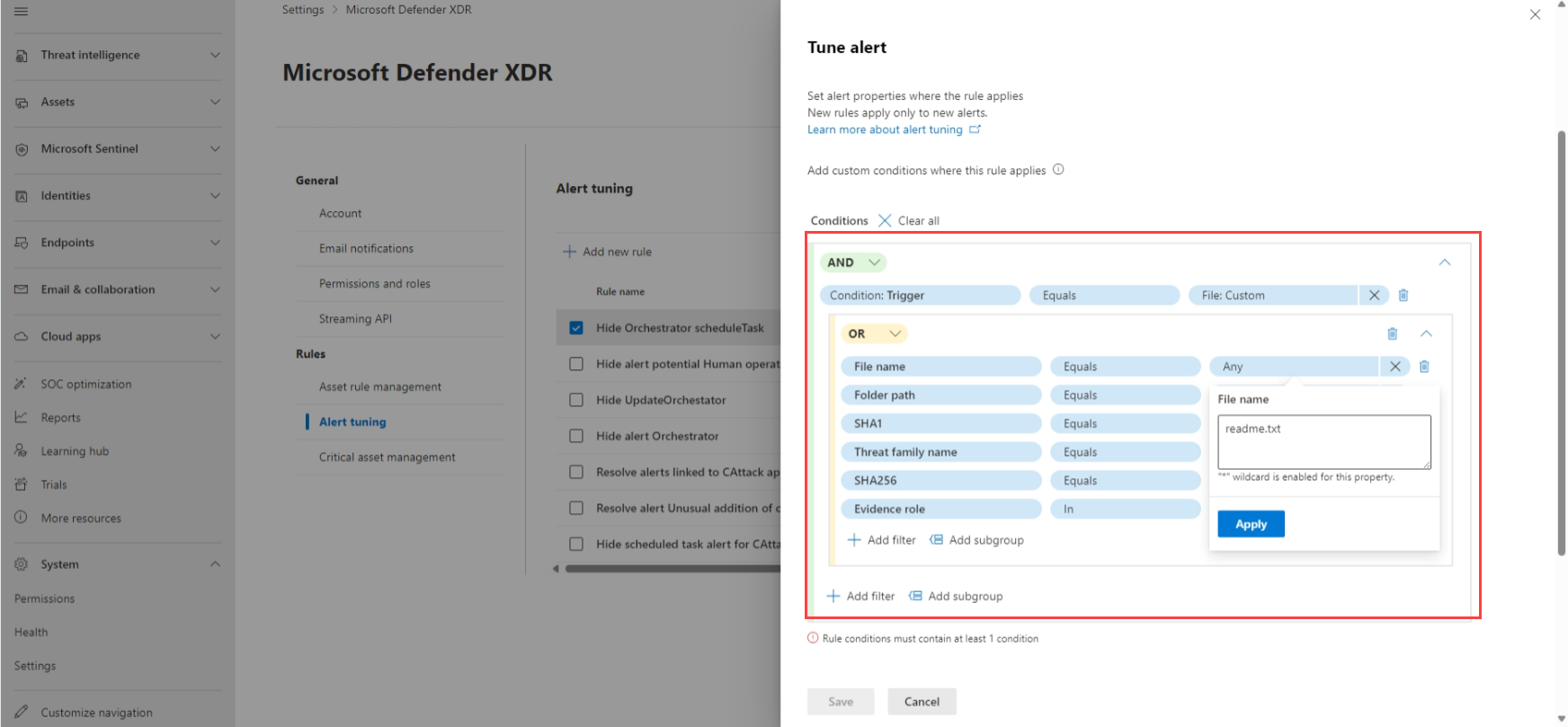Click info icon beside custom conditions text
Image resolution: width=1568 pixels, height=727 pixels.
click(1058, 169)
